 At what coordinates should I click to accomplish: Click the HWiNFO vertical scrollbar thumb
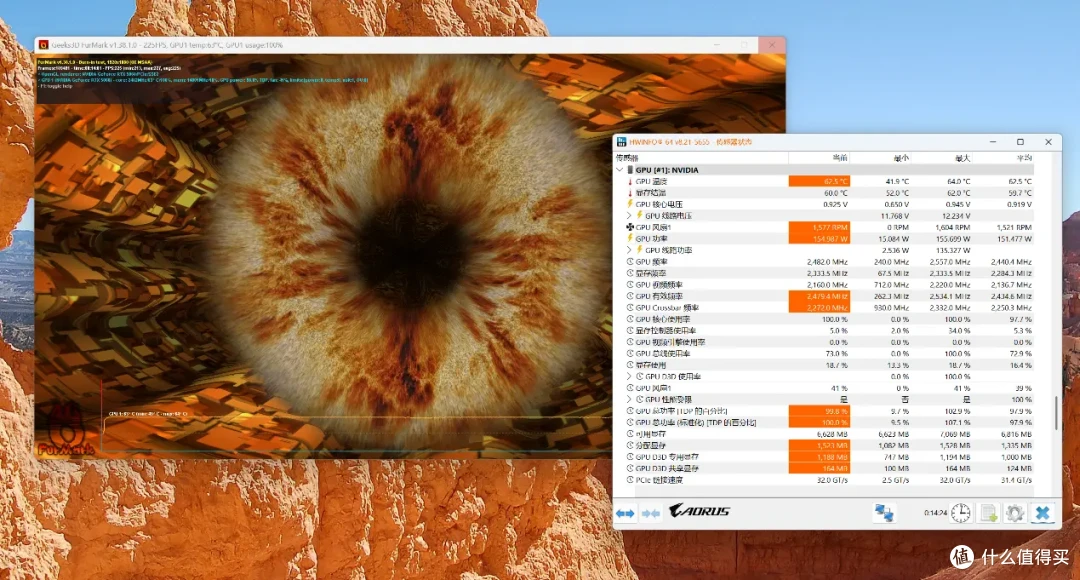pos(1056,412)
